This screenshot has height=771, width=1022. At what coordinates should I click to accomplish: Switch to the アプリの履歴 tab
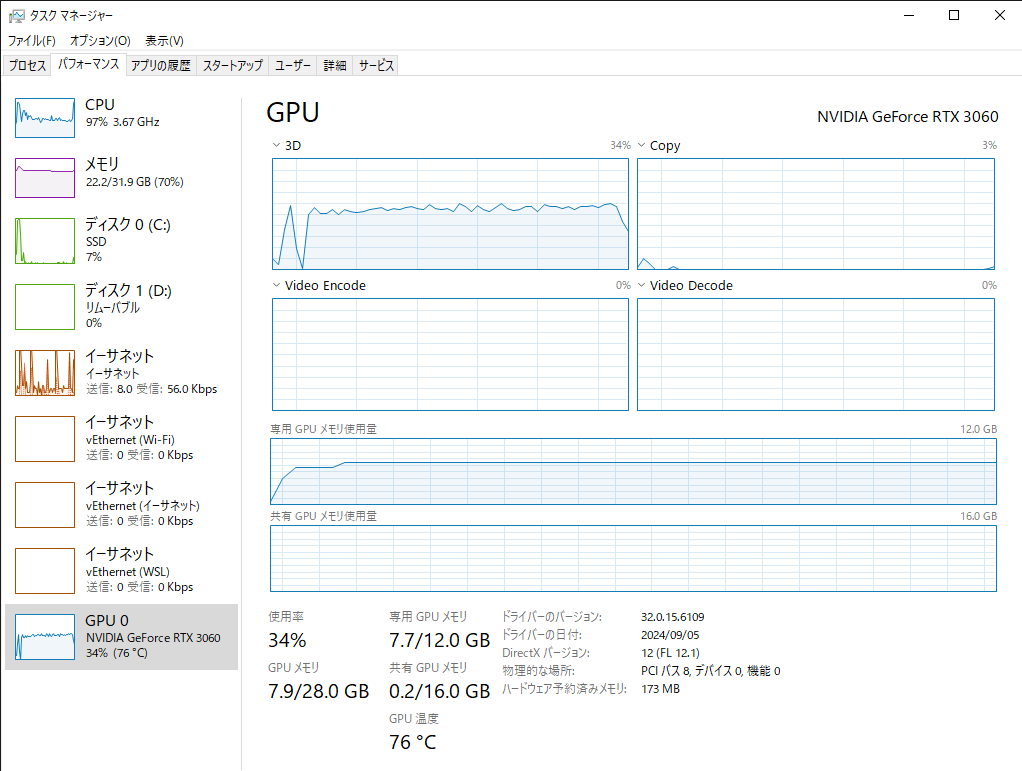(160, 65)
